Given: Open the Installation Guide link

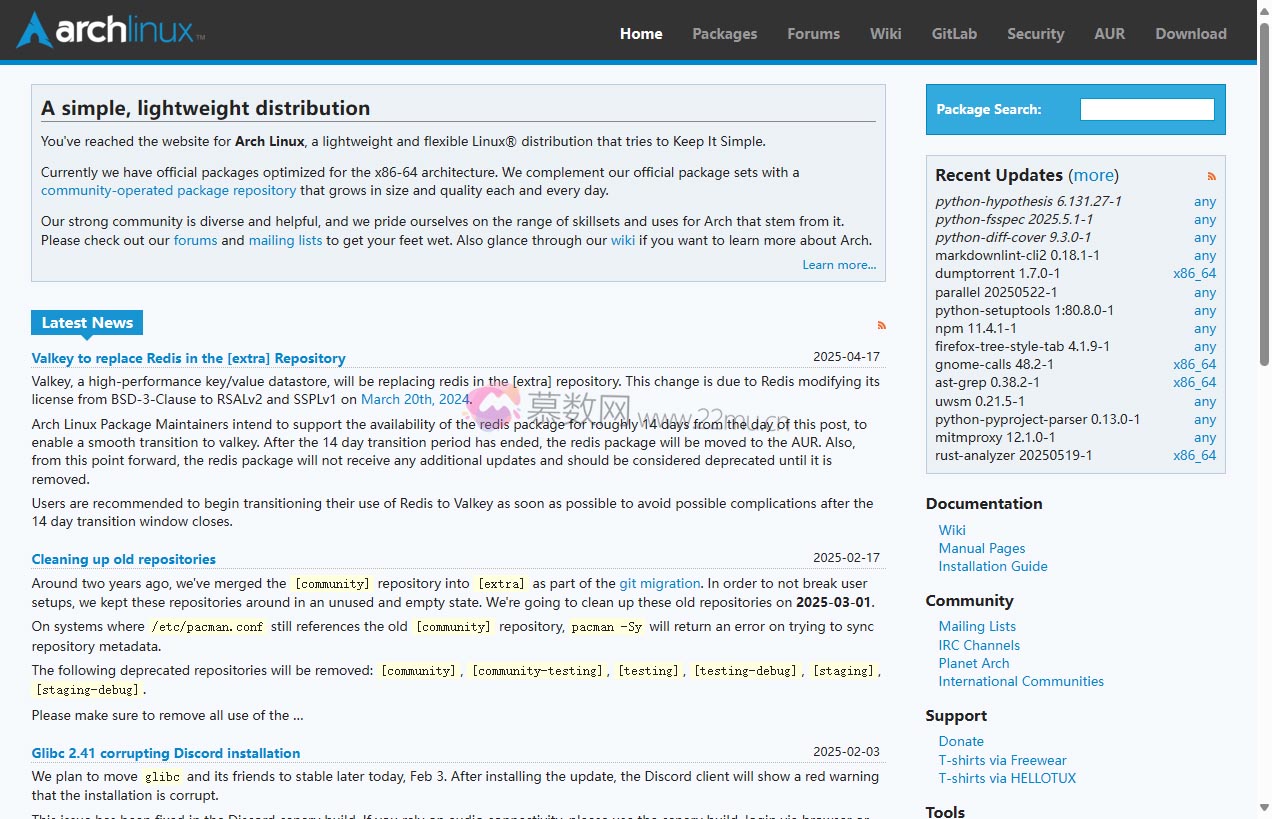Looking at the screenshot, I should pyautogui.click(x=992, y=566).
